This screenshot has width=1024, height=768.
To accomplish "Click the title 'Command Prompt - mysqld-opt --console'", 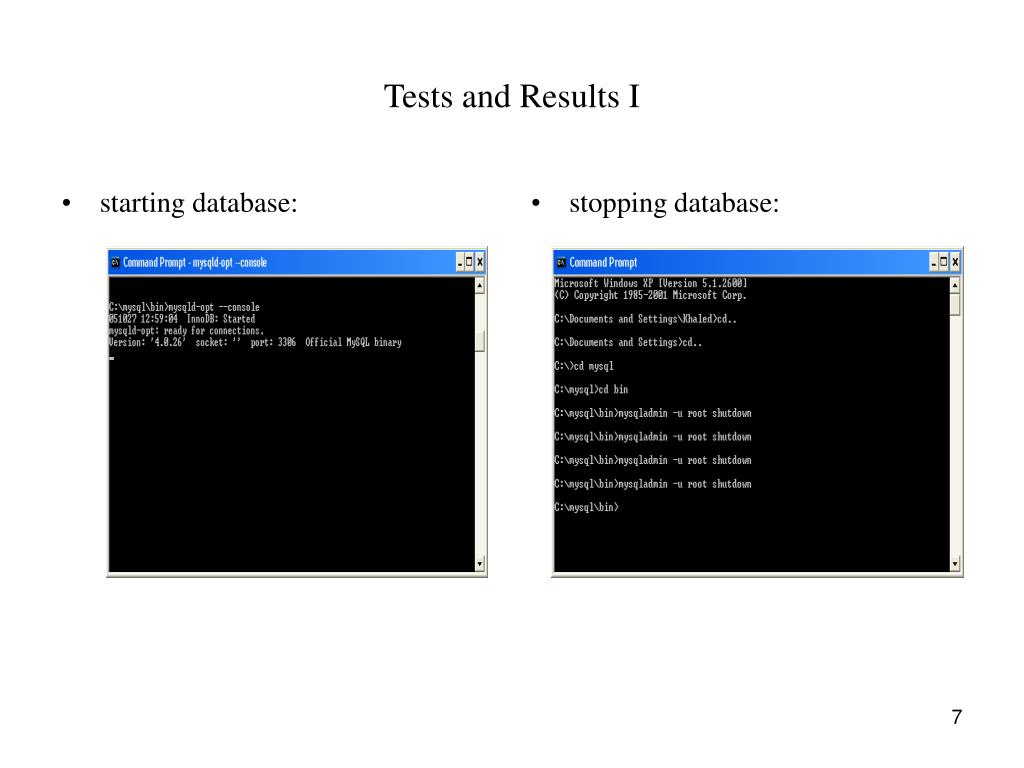I will (x=195, y=263).
